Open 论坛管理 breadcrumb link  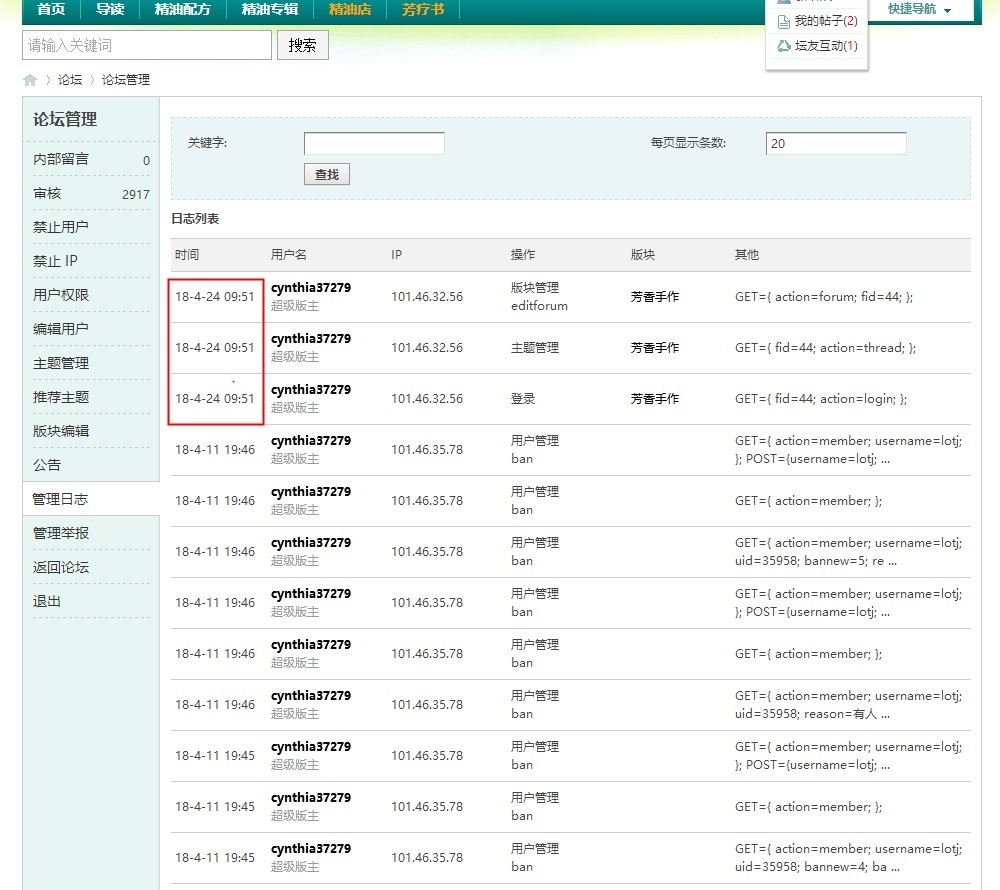click(126, 80)
